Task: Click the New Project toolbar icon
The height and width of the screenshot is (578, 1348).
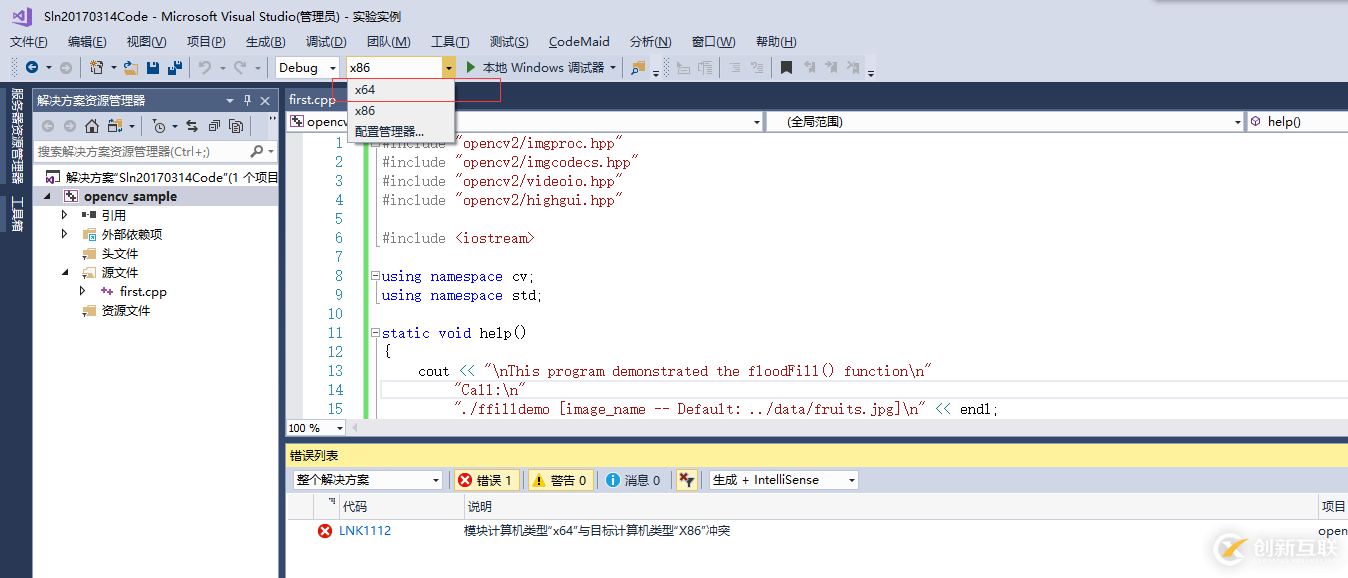Action: [96, 67]
